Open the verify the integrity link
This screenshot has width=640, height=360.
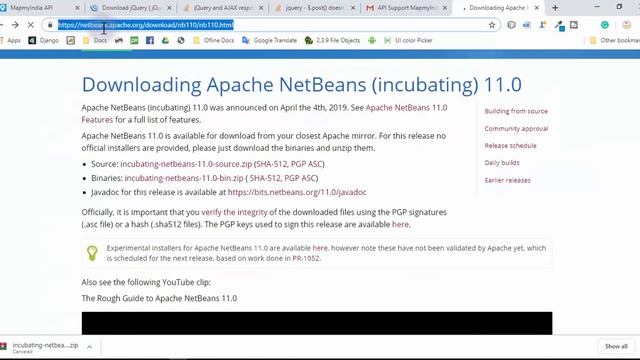tap(234, 212)
